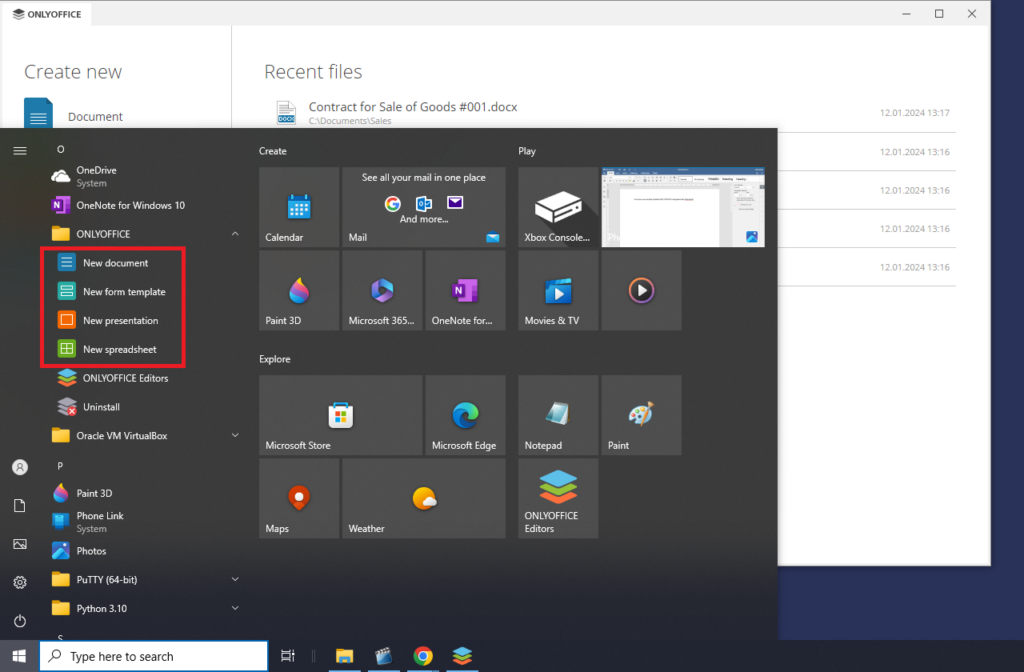Open ONLYOFFICE from the taskbar
Image resolution: width=1024 pixels, height=672 pixels.
click(x=462, y=657)
